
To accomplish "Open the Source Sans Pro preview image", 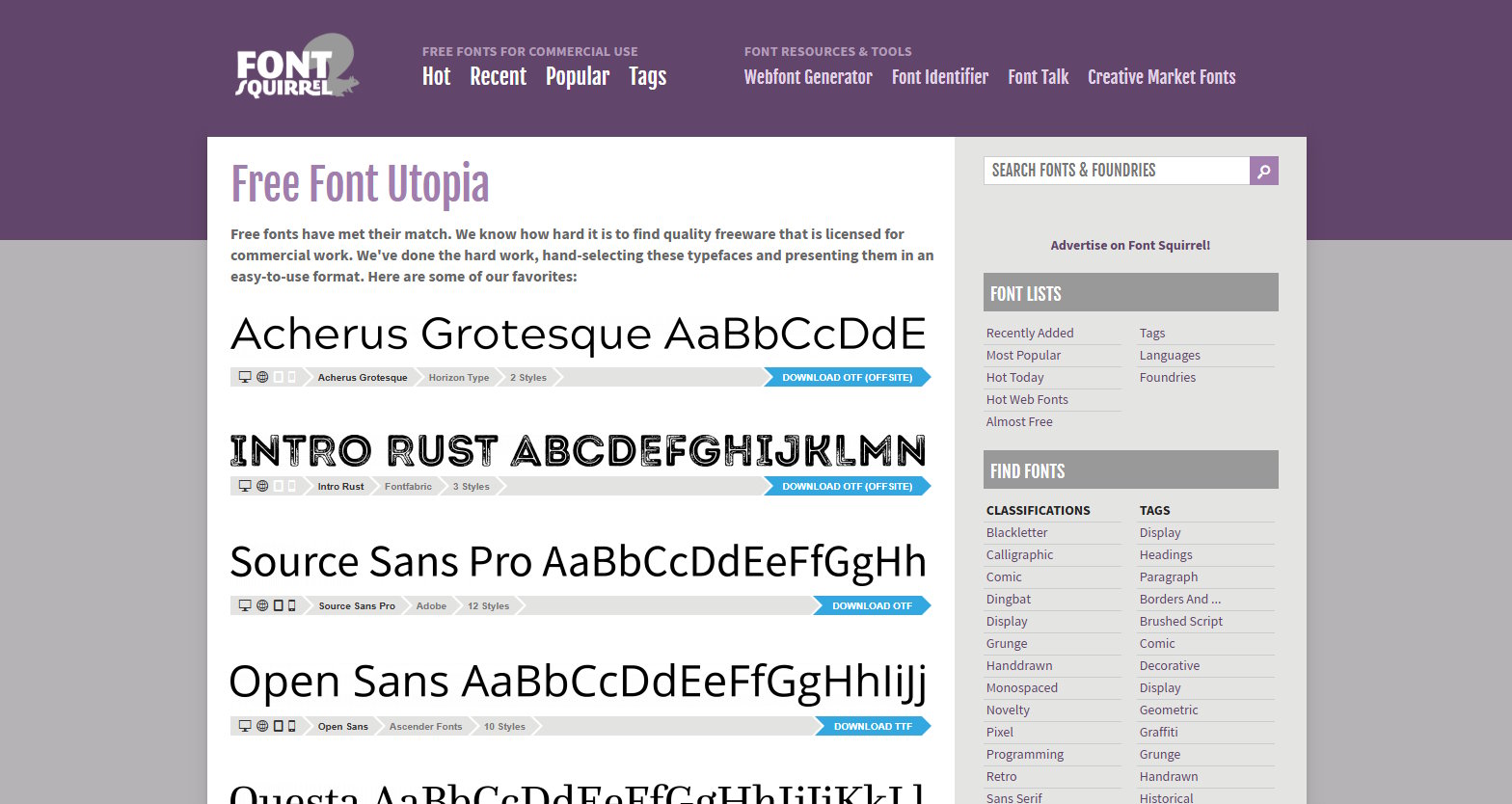I will coord(579,562).
